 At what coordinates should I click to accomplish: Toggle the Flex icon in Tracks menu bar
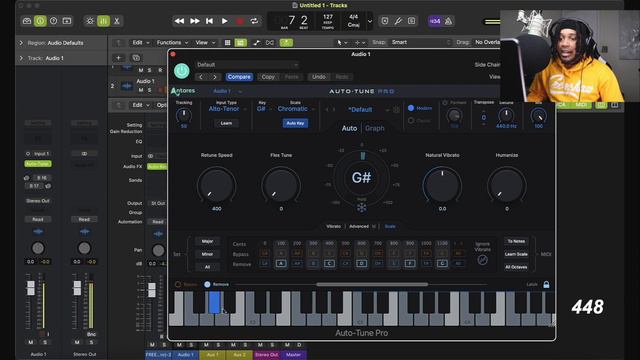click(x=270, y=42)
